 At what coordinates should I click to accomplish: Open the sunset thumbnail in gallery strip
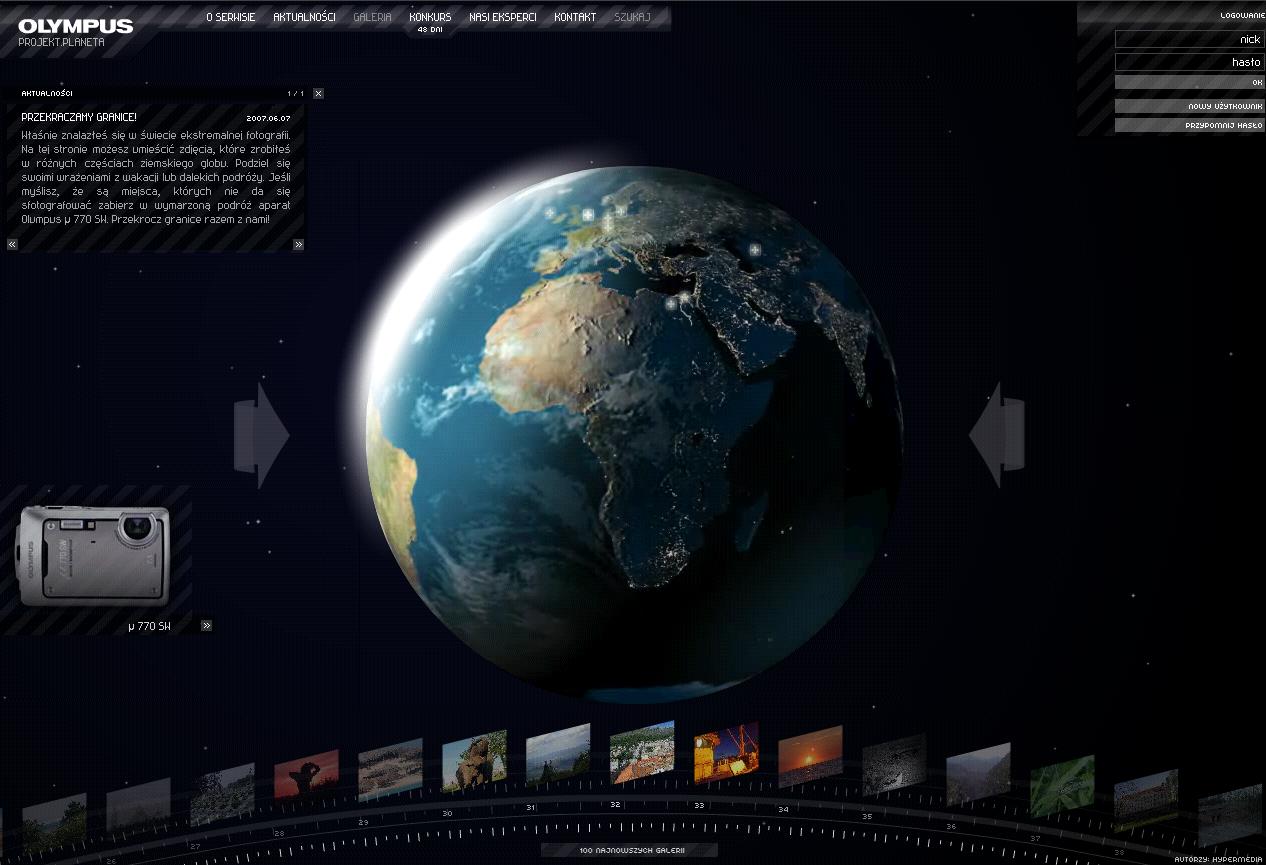coord(810,755)
